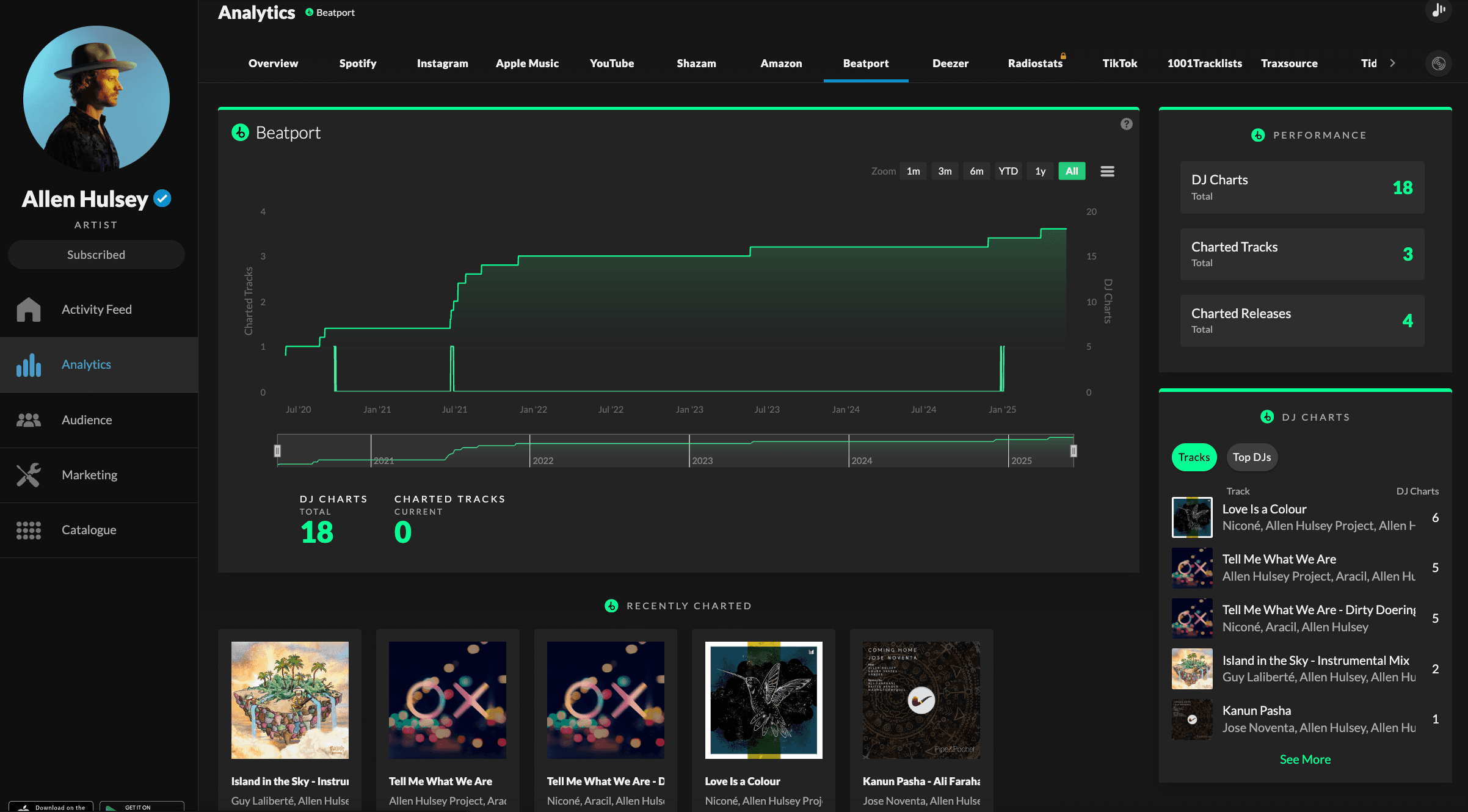The height and width of the screenshot is (812, 1468).
Task: Click the Subscribed button under the artist name
Action: [96, 255]
